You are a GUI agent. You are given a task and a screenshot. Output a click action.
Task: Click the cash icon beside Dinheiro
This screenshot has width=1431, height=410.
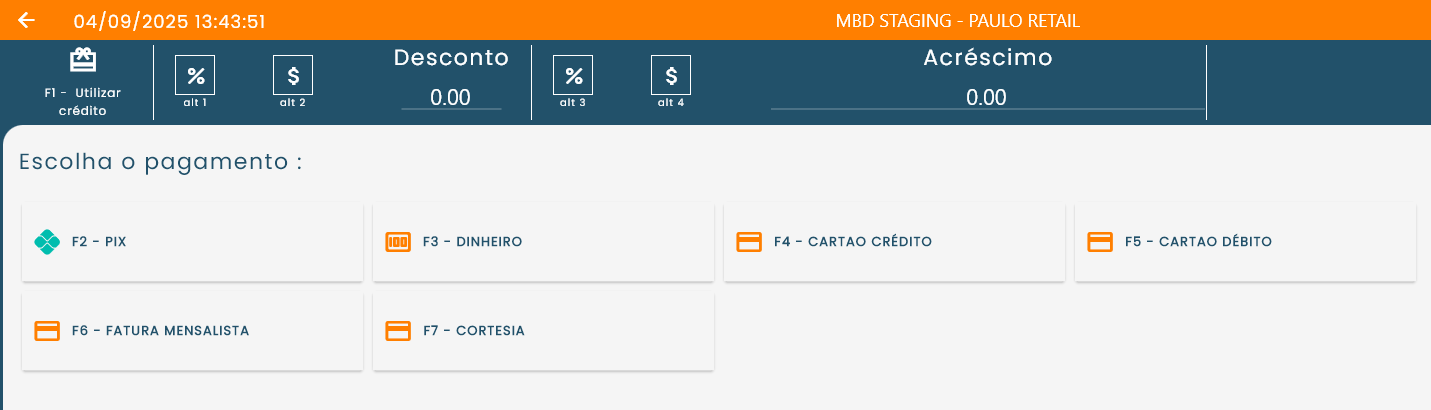pos(398,242)
